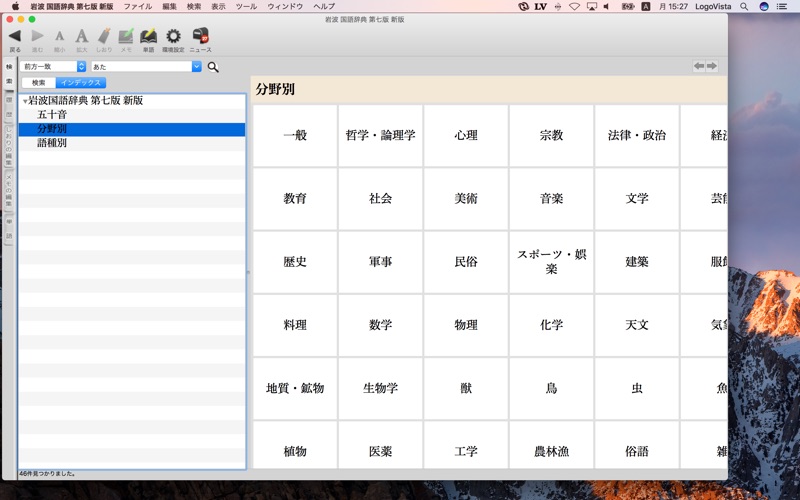Viewport: 800px width, 500px height.
Task: Go to previous entry arrow in content pane
Action: pos(699,66)
